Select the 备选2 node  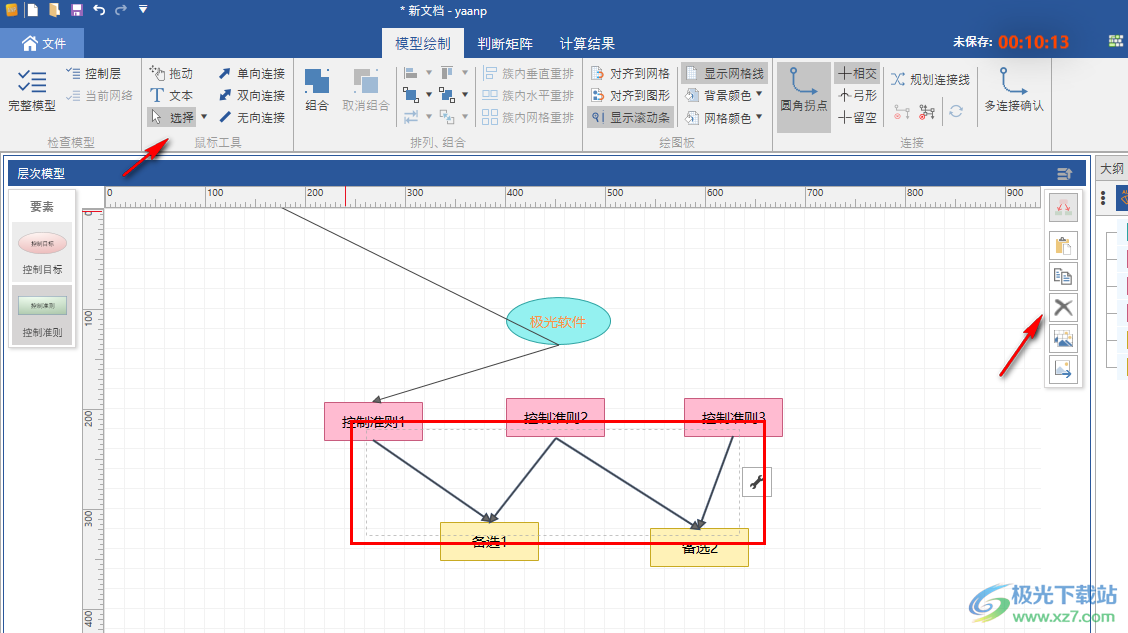coord(699,547)
